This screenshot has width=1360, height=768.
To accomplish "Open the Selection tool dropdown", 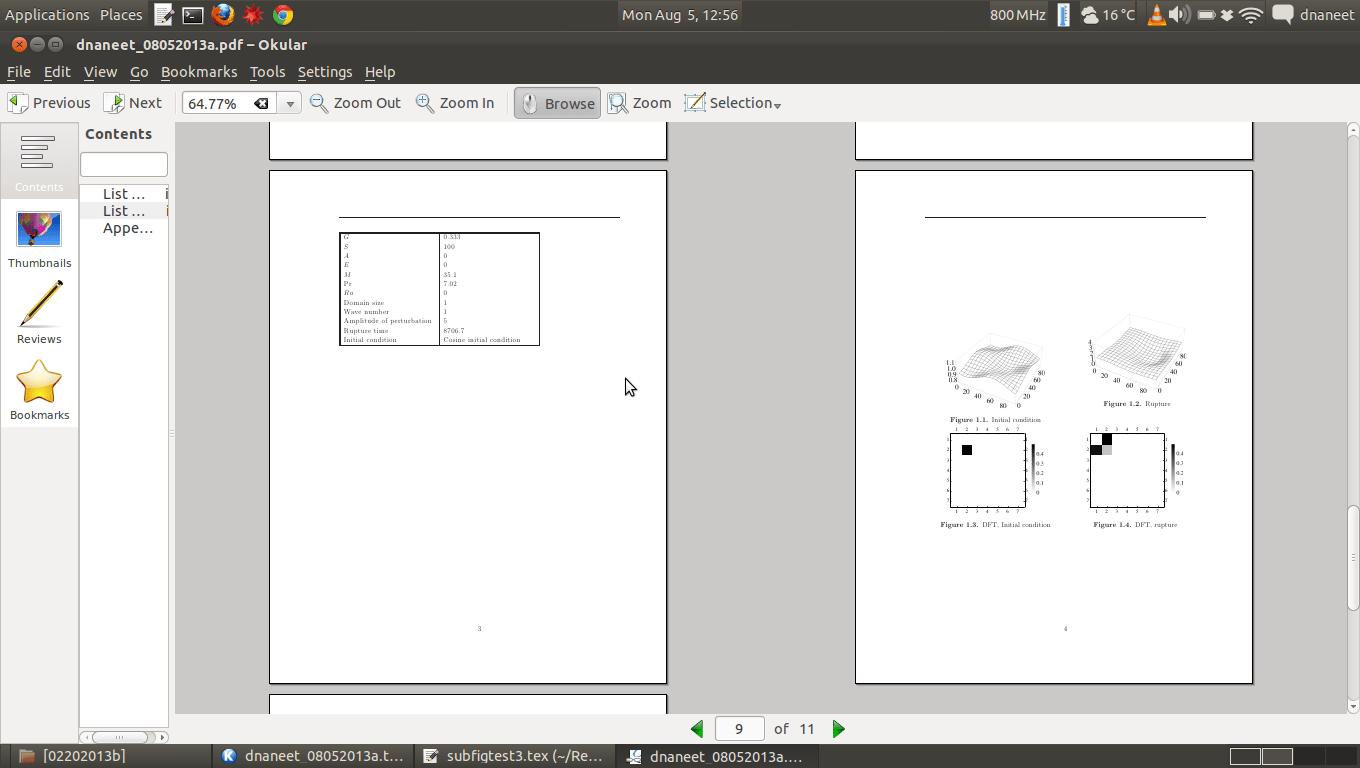I will (x=733, y=103).
